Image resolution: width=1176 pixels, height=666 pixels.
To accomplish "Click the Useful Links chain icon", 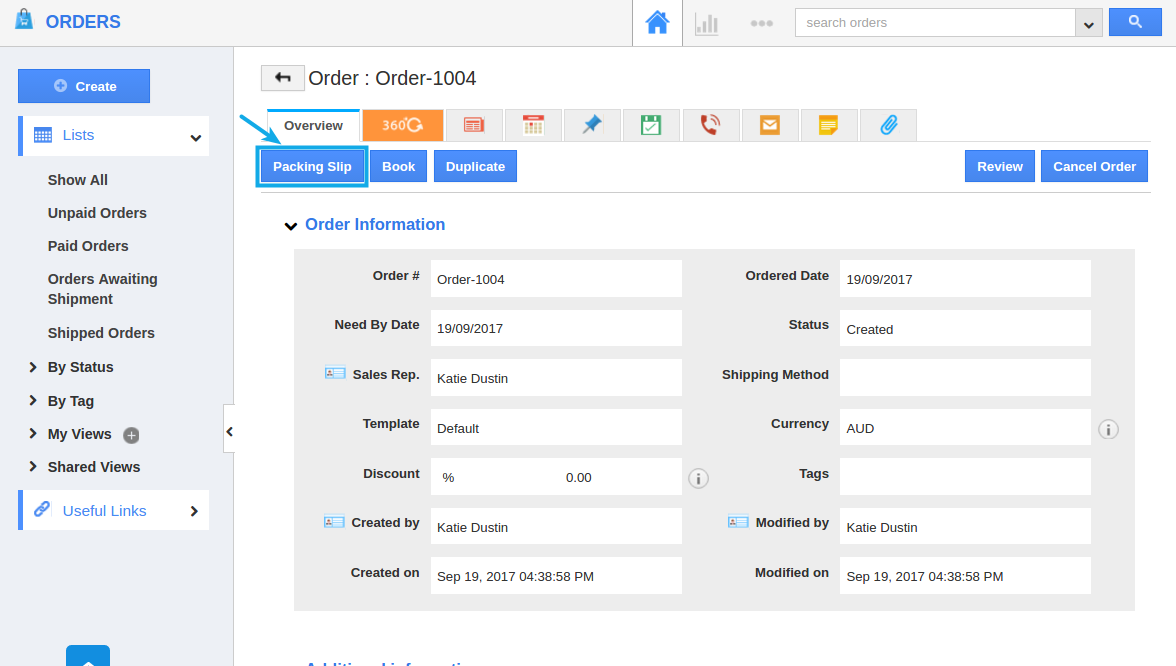I will pyautogui.click(x=42, y=509).
